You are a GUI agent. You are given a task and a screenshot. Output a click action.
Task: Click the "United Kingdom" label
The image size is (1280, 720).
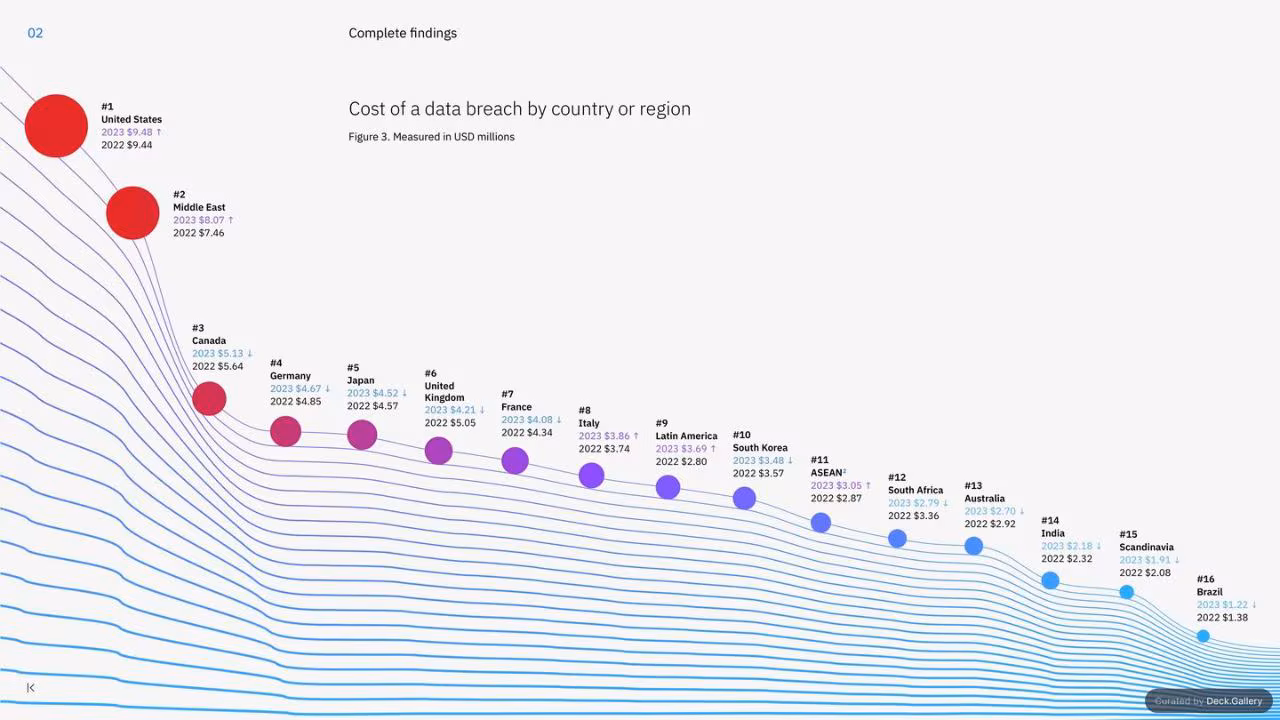(445, 392)
